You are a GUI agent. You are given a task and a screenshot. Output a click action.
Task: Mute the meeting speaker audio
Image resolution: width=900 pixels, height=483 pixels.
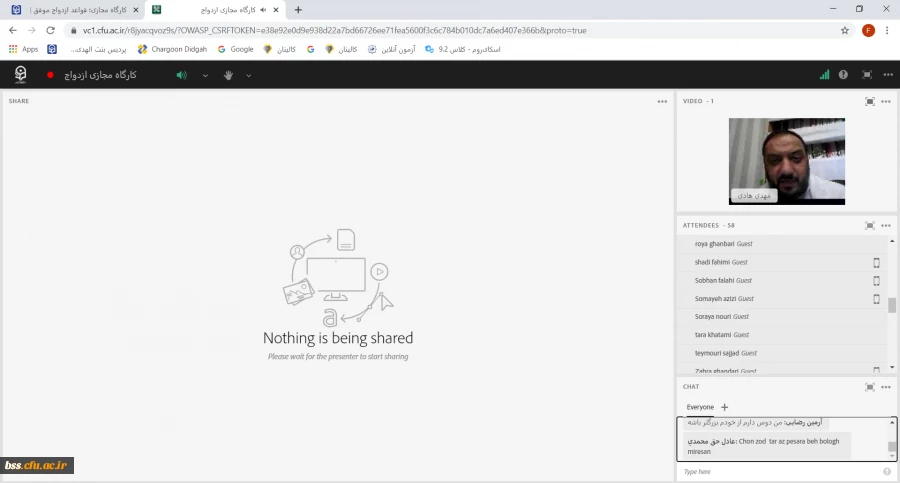click(182, 75)
